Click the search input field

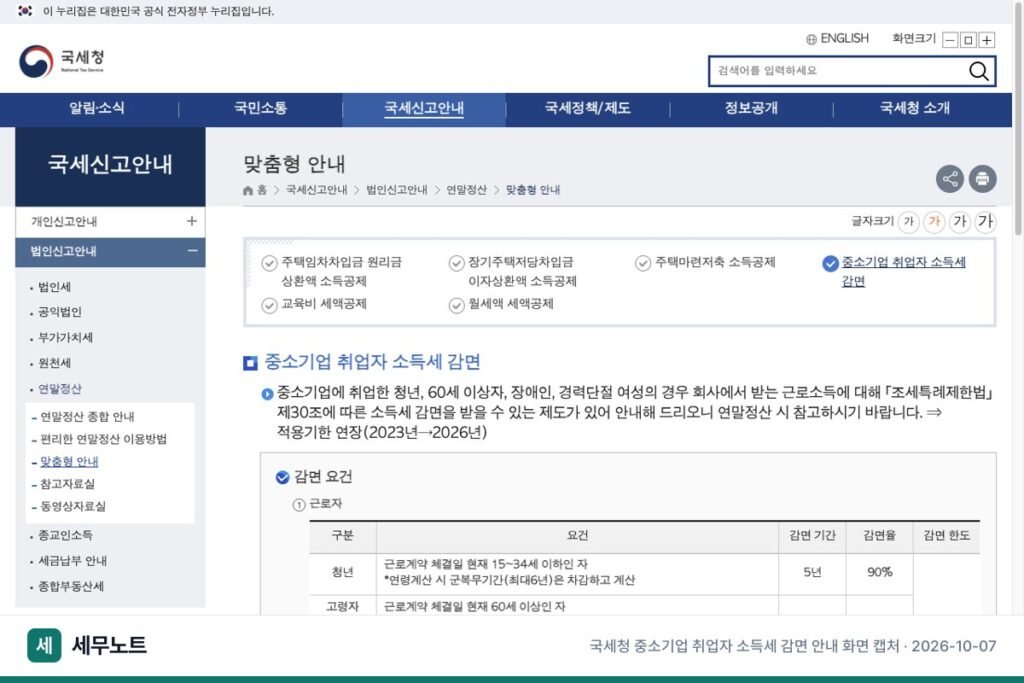pyautogui.click(x=839, y=71)
